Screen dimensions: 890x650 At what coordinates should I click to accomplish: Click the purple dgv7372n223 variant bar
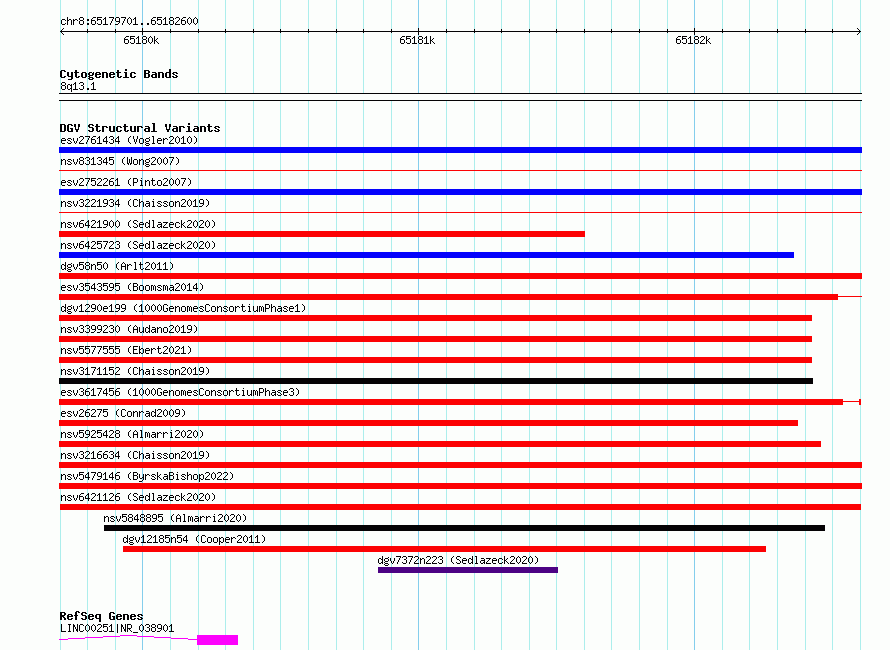coord(468,570)
